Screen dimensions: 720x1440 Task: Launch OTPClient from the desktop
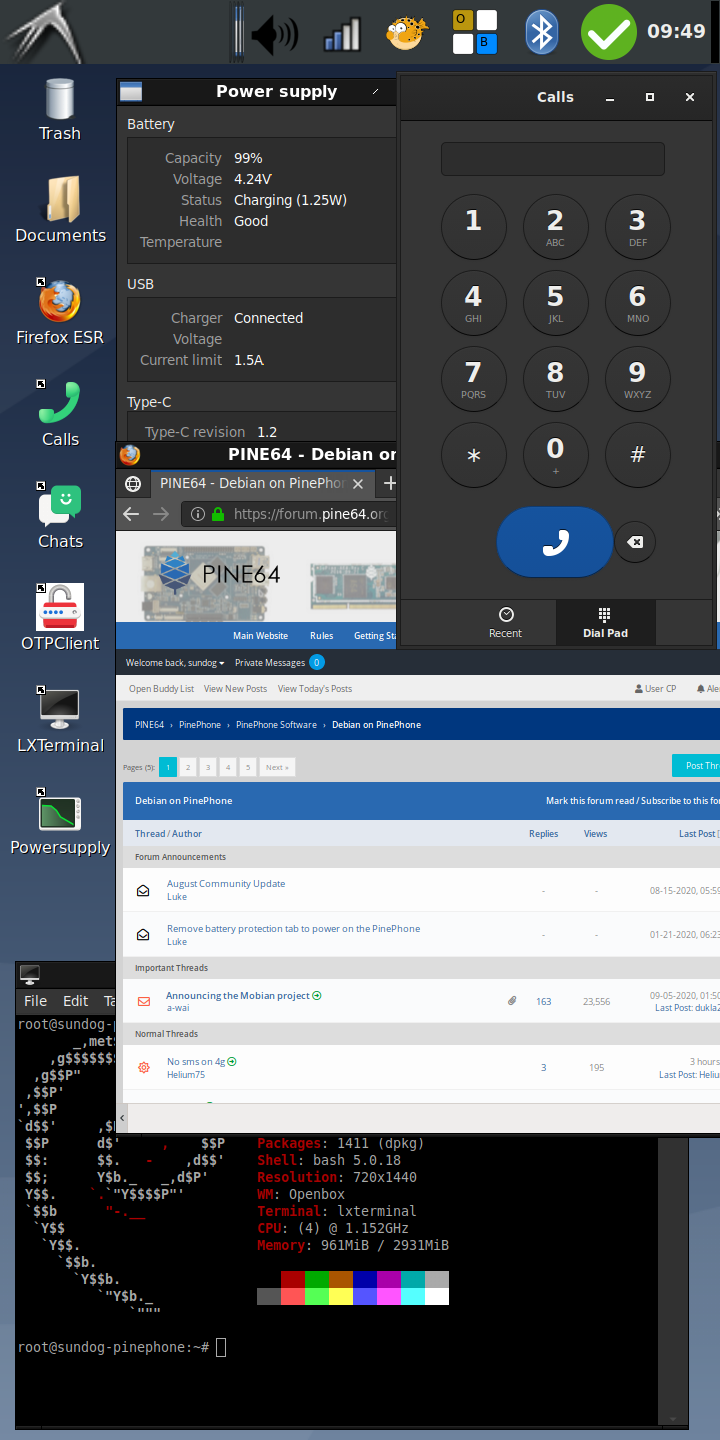click(x=60, y=618)
